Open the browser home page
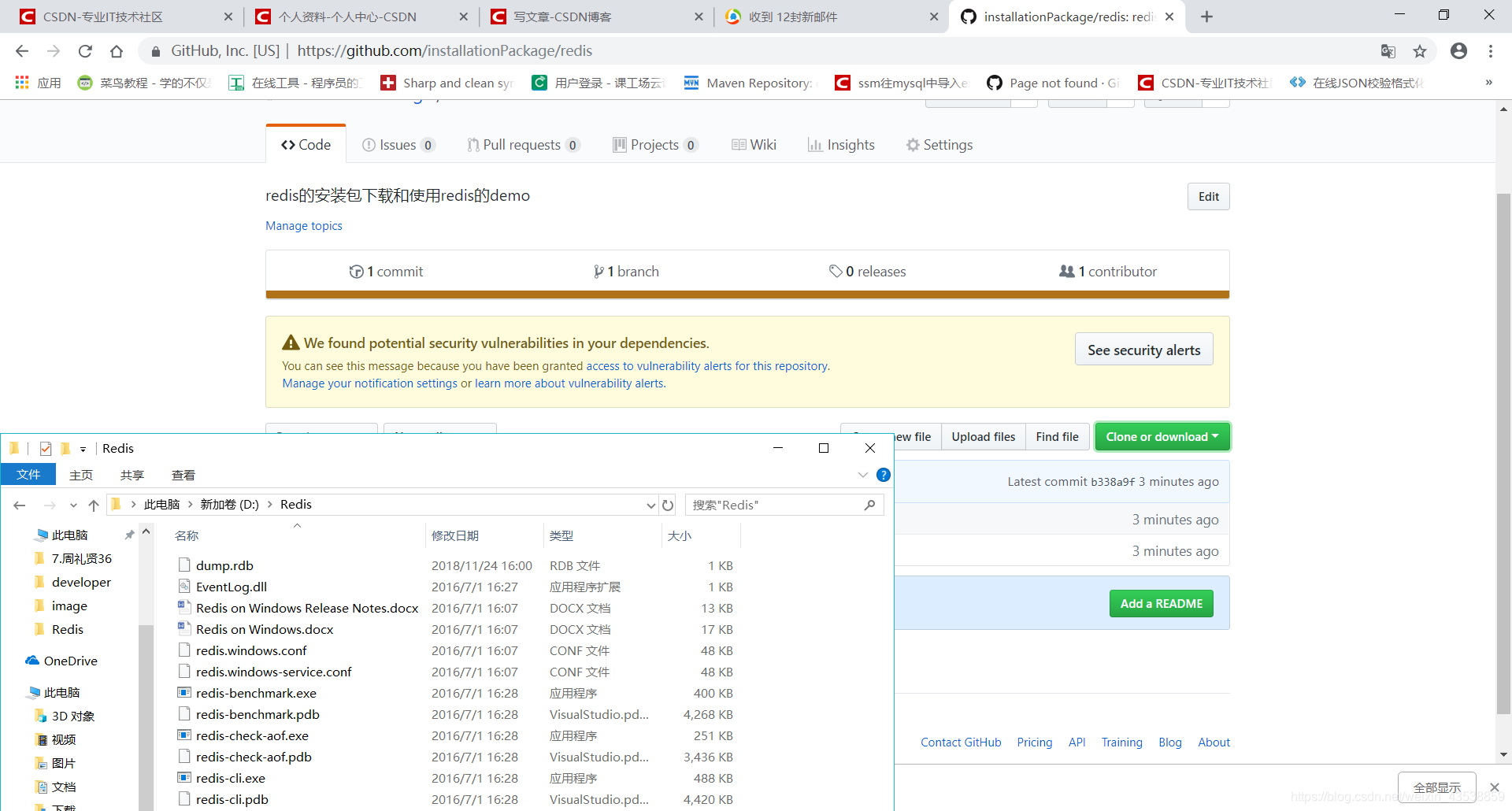 [x=117, y=51]
